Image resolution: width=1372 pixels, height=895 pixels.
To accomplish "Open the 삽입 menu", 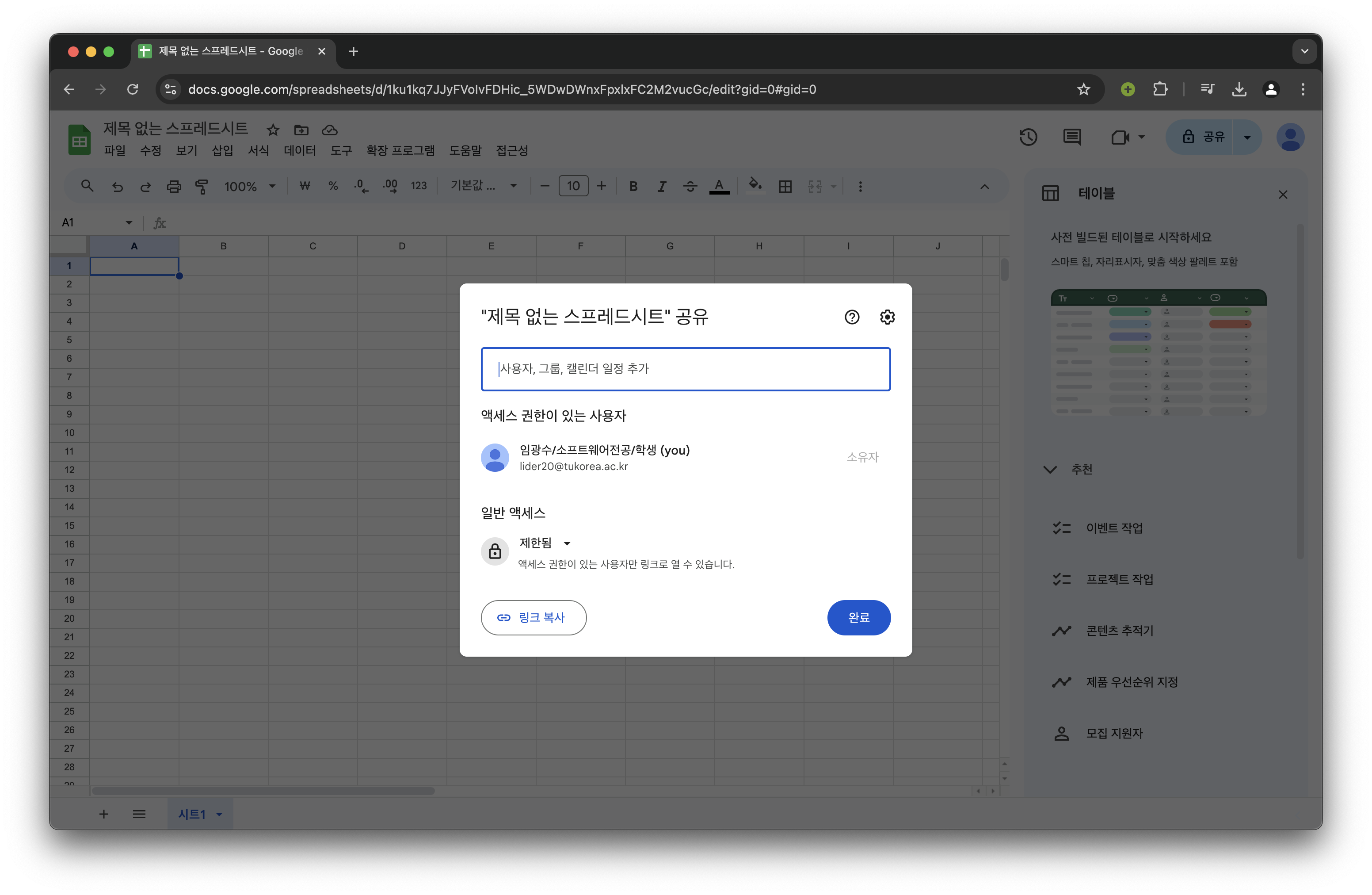I will (x=222, y=150).
